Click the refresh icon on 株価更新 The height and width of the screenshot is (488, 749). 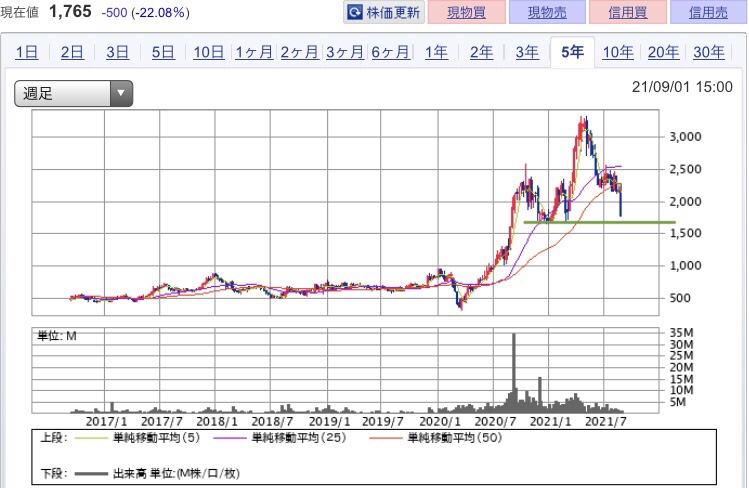(354, 12)
